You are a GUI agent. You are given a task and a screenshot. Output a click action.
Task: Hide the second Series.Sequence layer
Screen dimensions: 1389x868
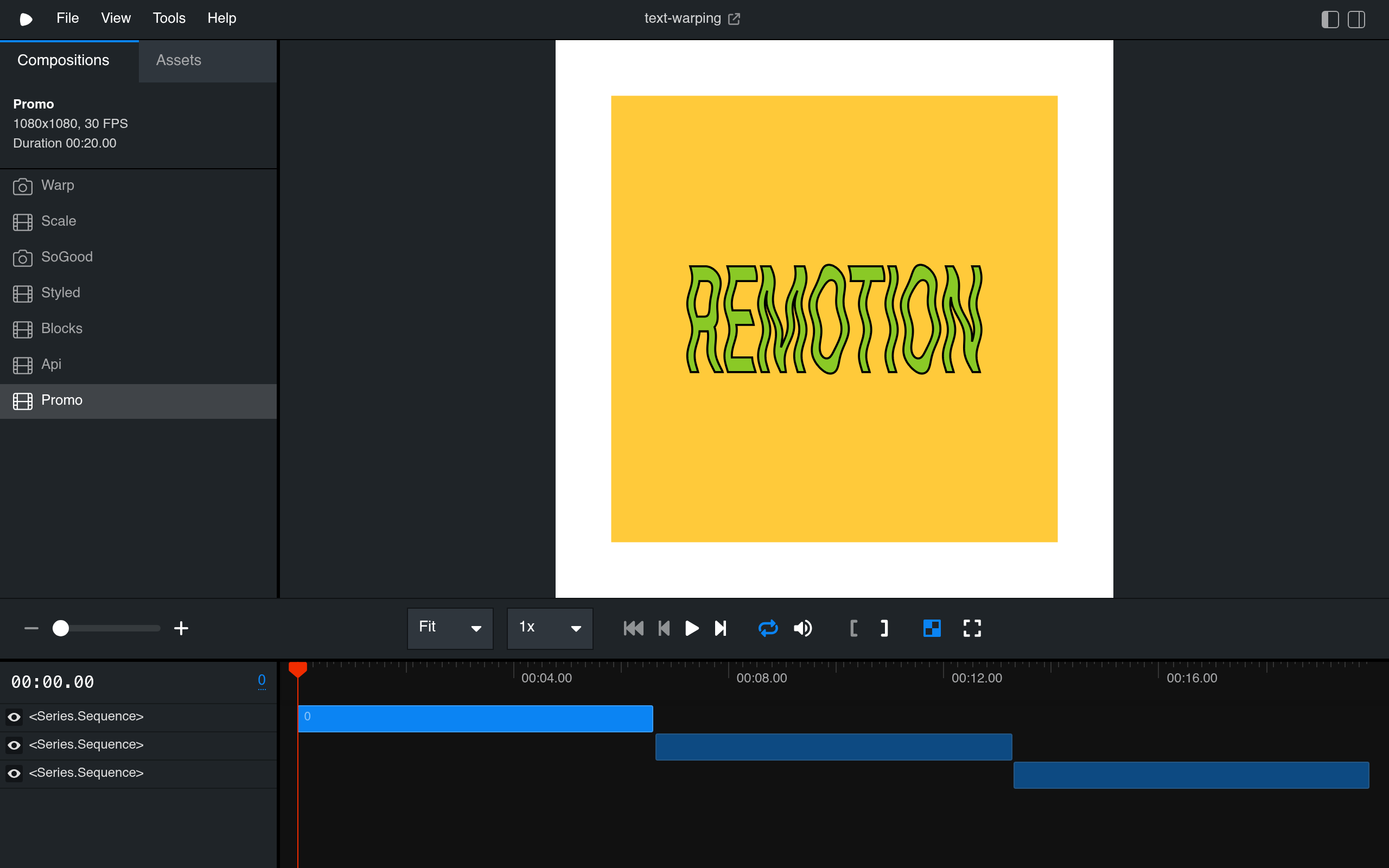point(14,745)
